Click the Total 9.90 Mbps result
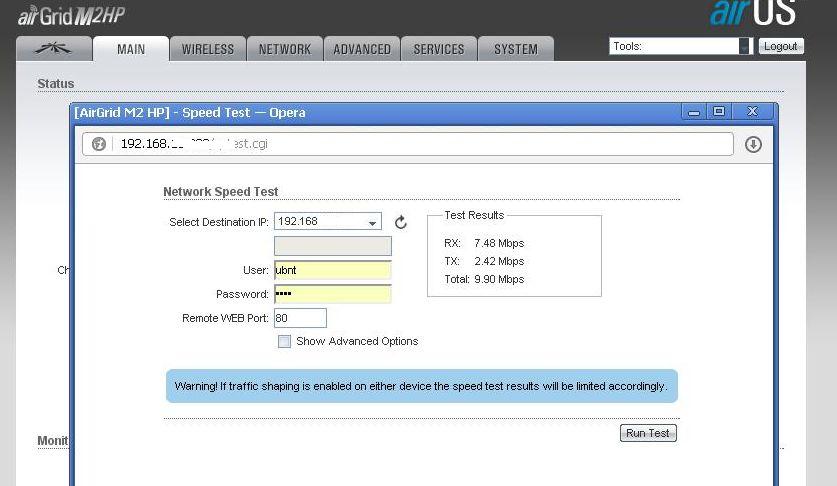The image size is (837, 486). point(484,279)
